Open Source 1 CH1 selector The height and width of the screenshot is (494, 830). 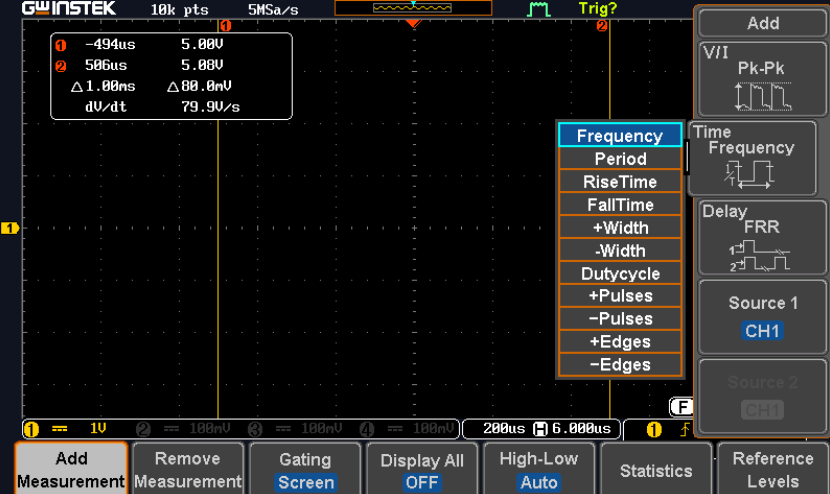click(761, 318)
